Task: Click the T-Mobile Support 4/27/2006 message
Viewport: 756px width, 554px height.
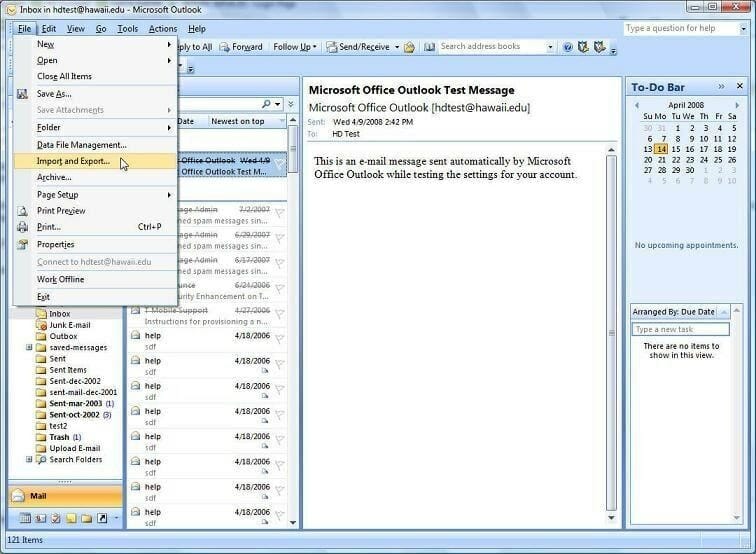Action: click(x=207, y=316)
